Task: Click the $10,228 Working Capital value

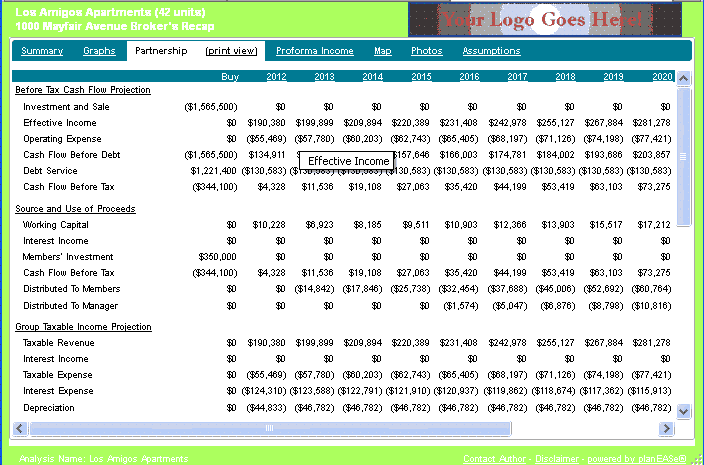Action: tap(269, 225)
